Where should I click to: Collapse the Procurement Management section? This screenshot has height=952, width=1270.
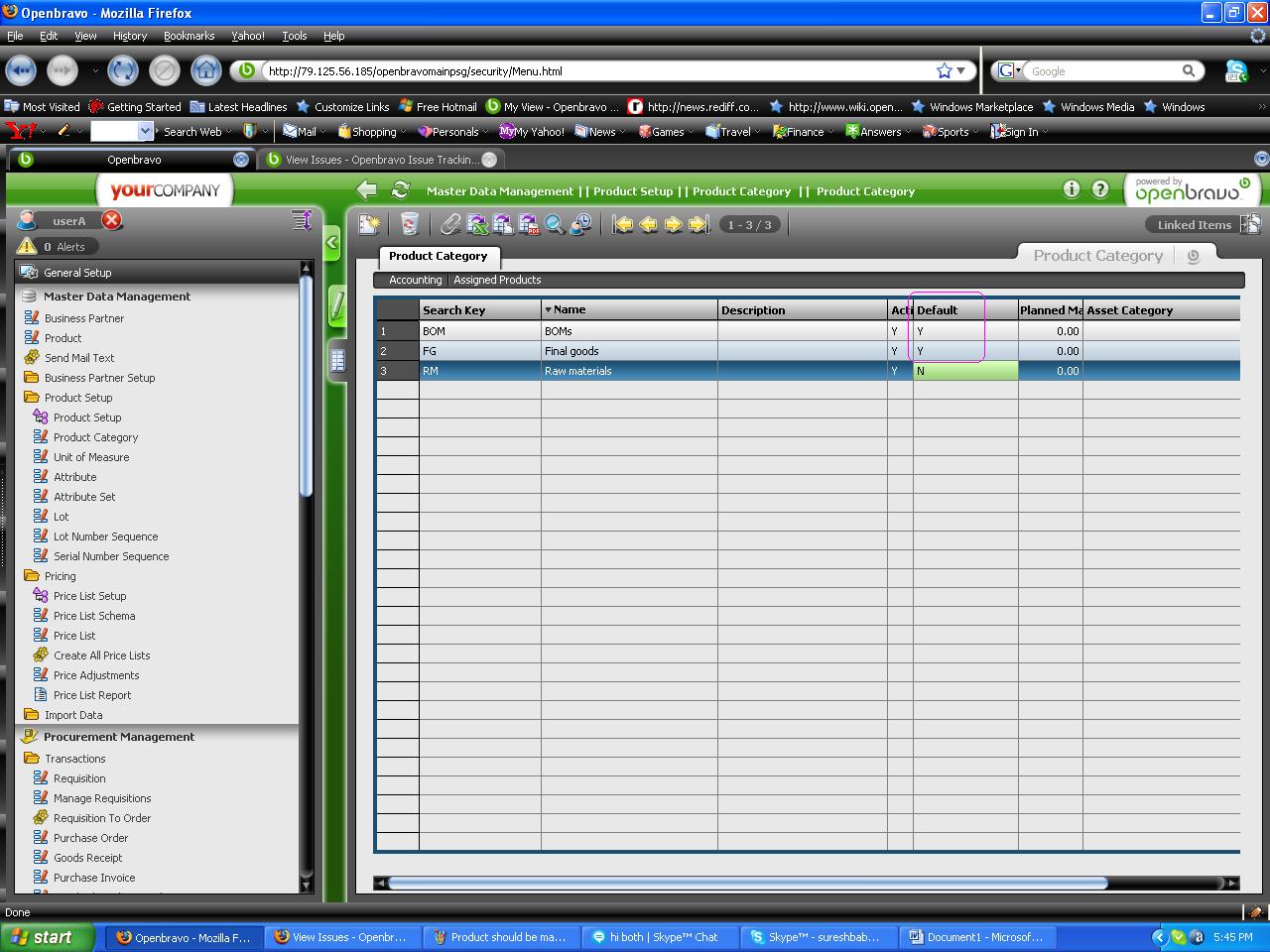(x=157, y=737)
